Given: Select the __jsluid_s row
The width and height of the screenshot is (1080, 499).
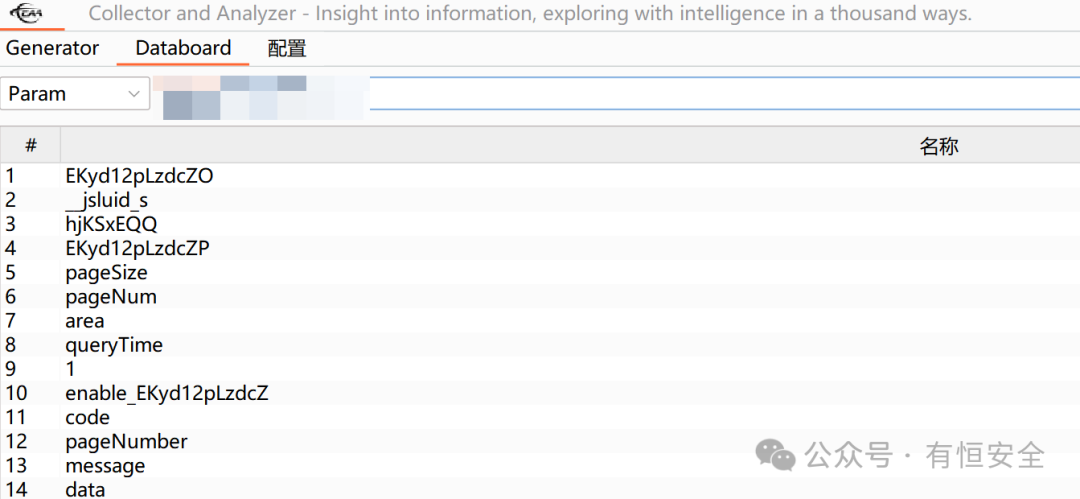Looking at the screenshot, I should (107, 200).
